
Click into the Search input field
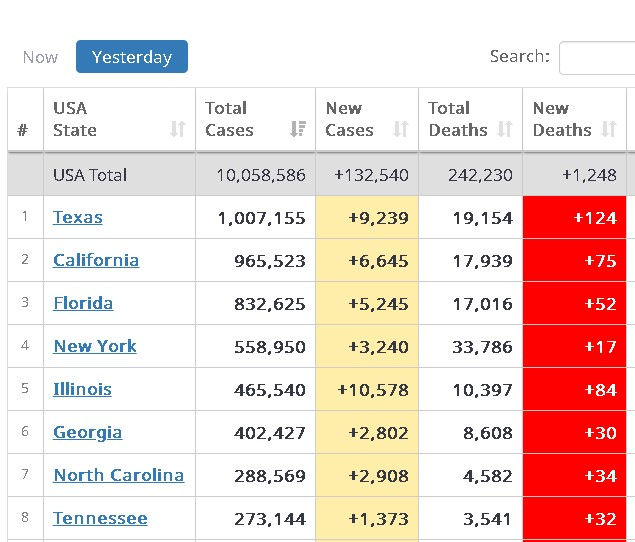[x=597, y=57]
